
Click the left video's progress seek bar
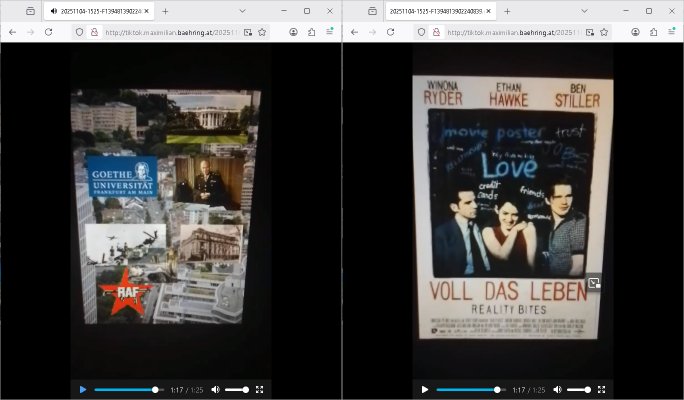[x=125, y=389]
